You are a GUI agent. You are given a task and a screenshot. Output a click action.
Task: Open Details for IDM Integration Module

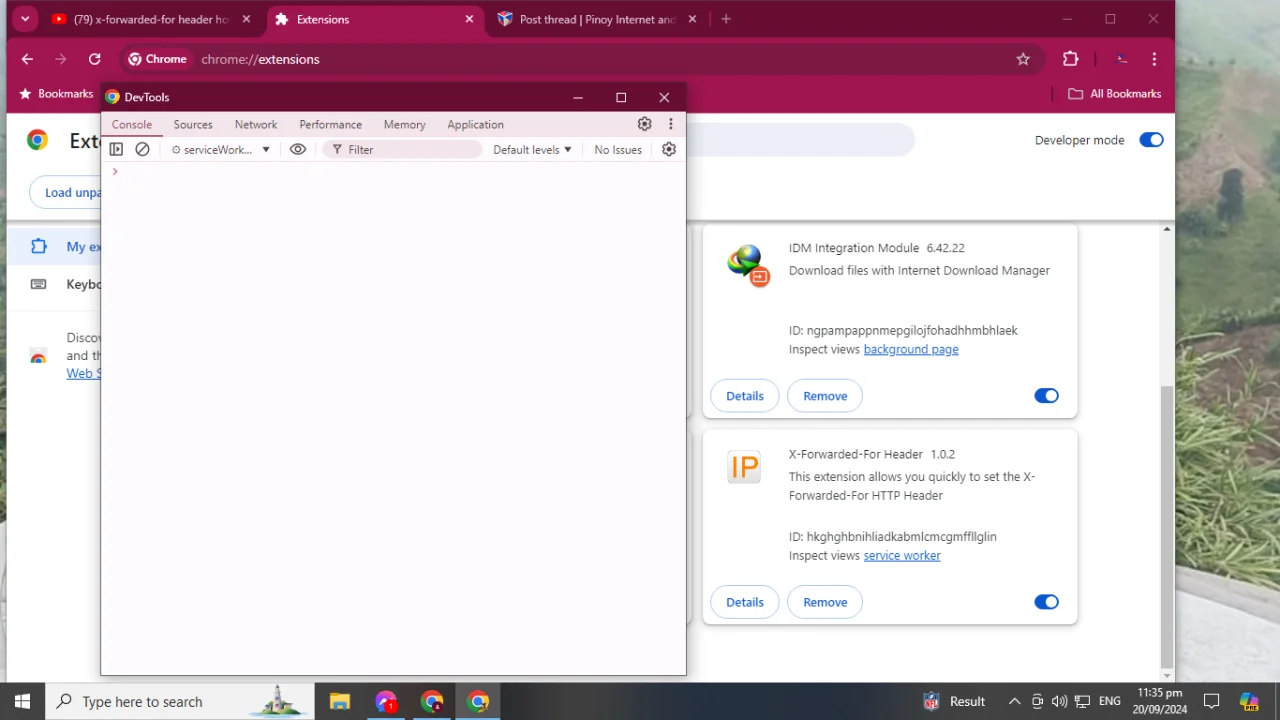click(745, 396)
